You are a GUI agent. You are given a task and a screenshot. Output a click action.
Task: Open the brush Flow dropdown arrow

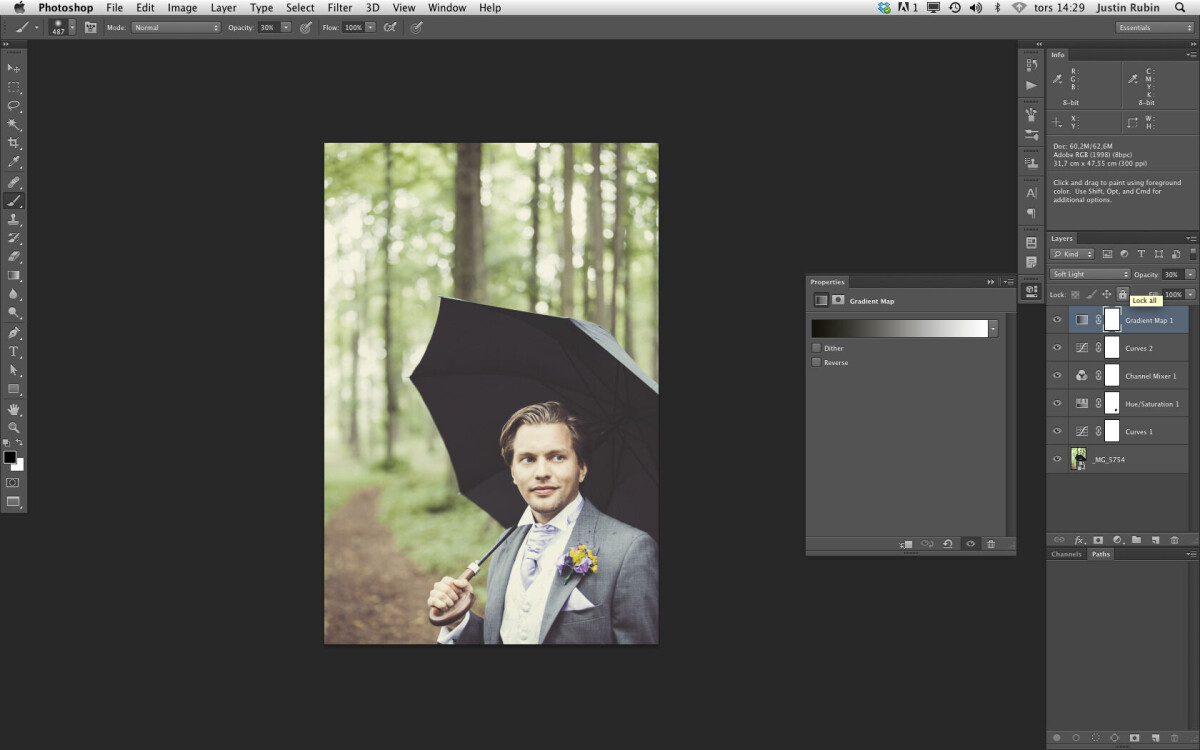click(370, 28)
